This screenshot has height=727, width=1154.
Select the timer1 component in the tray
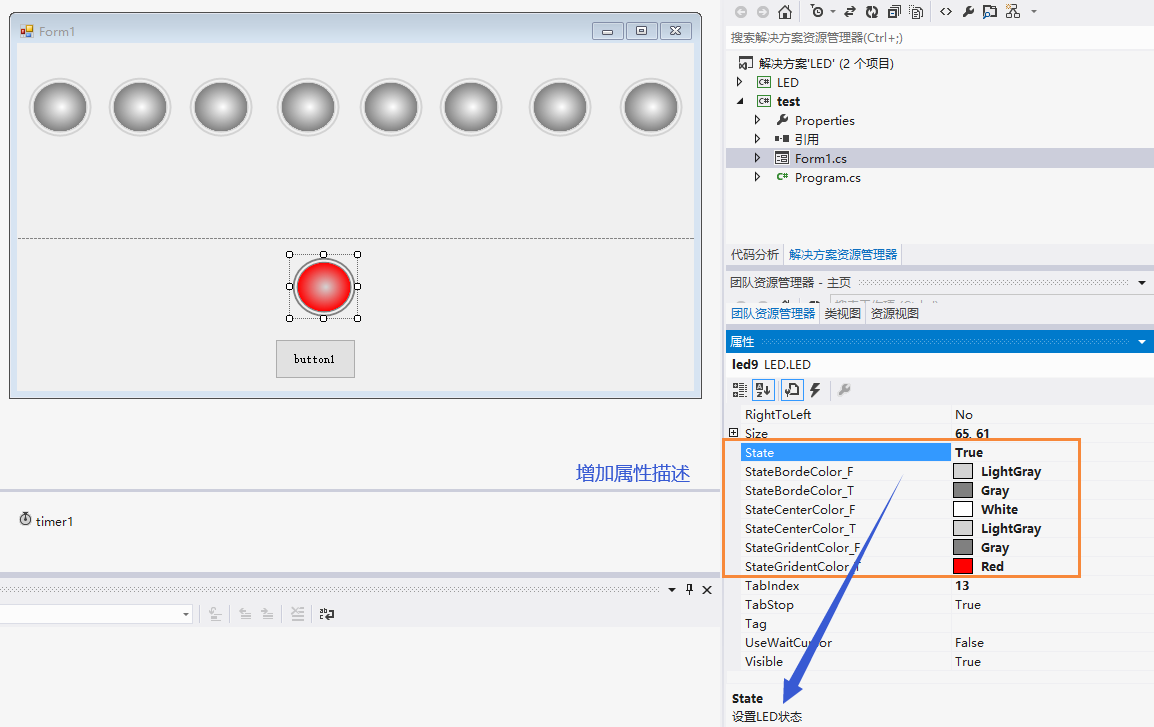click(x=46, y=521)
